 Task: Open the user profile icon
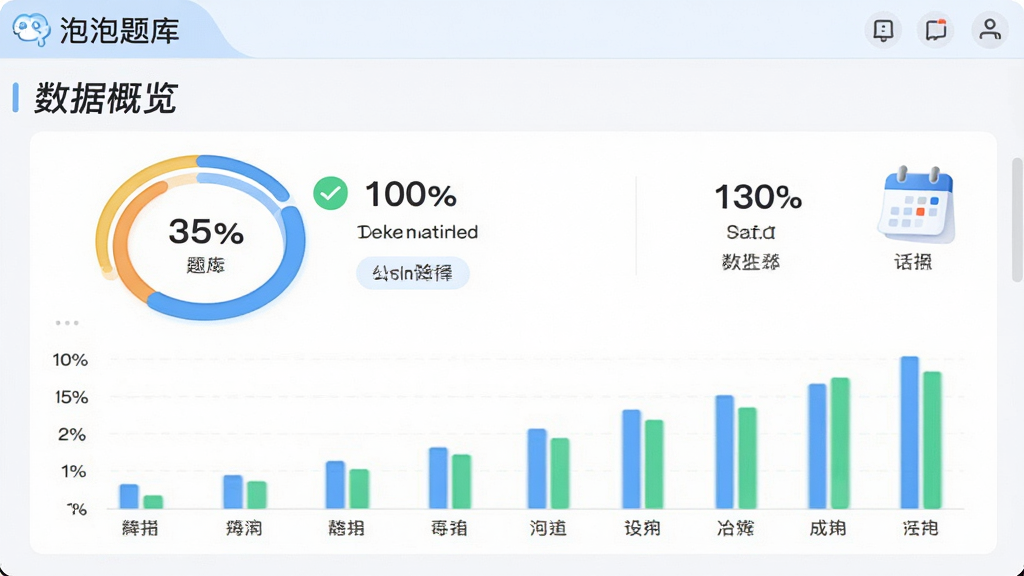989,30
